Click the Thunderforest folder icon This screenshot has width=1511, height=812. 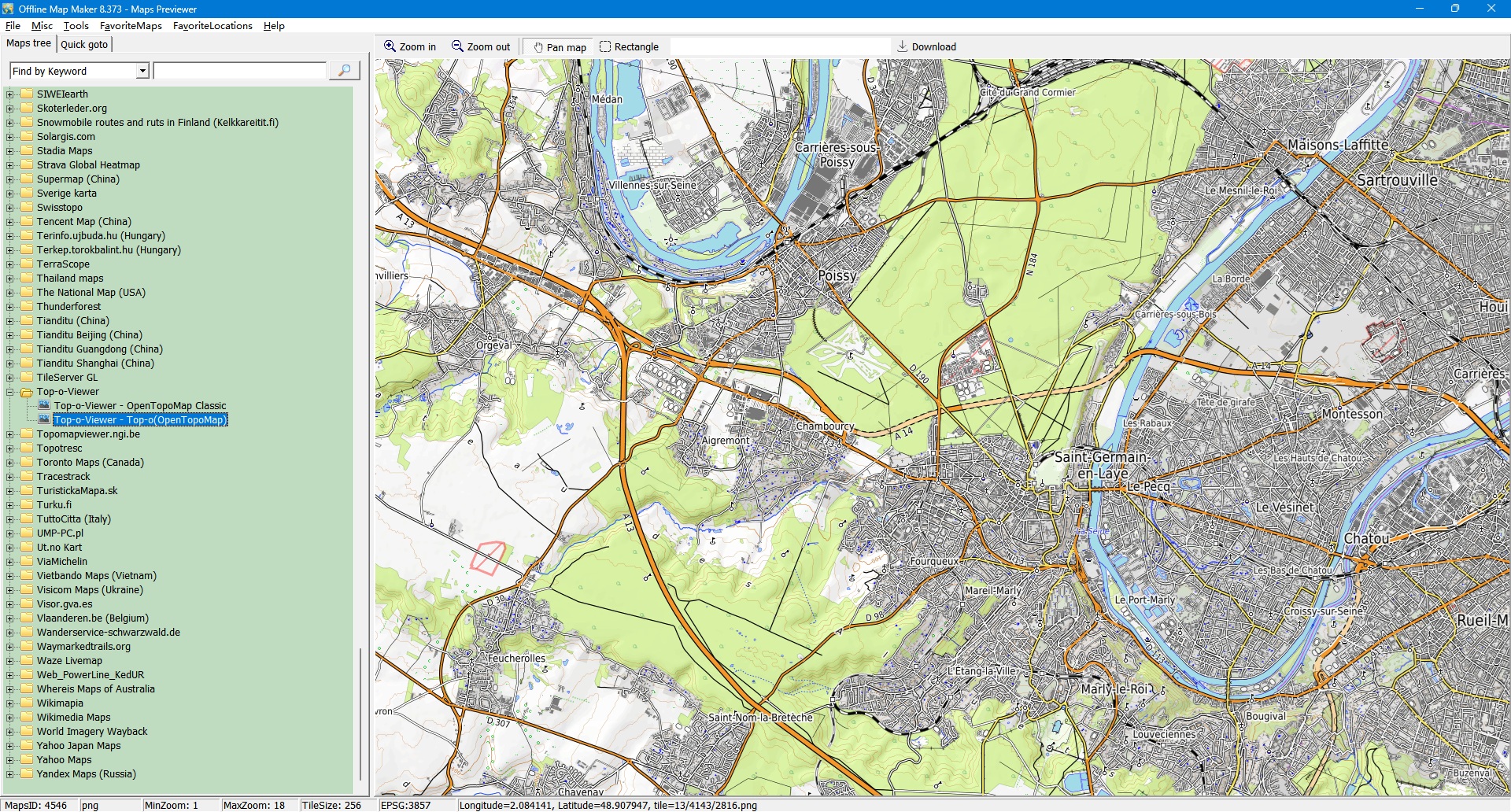coord(27,307)
